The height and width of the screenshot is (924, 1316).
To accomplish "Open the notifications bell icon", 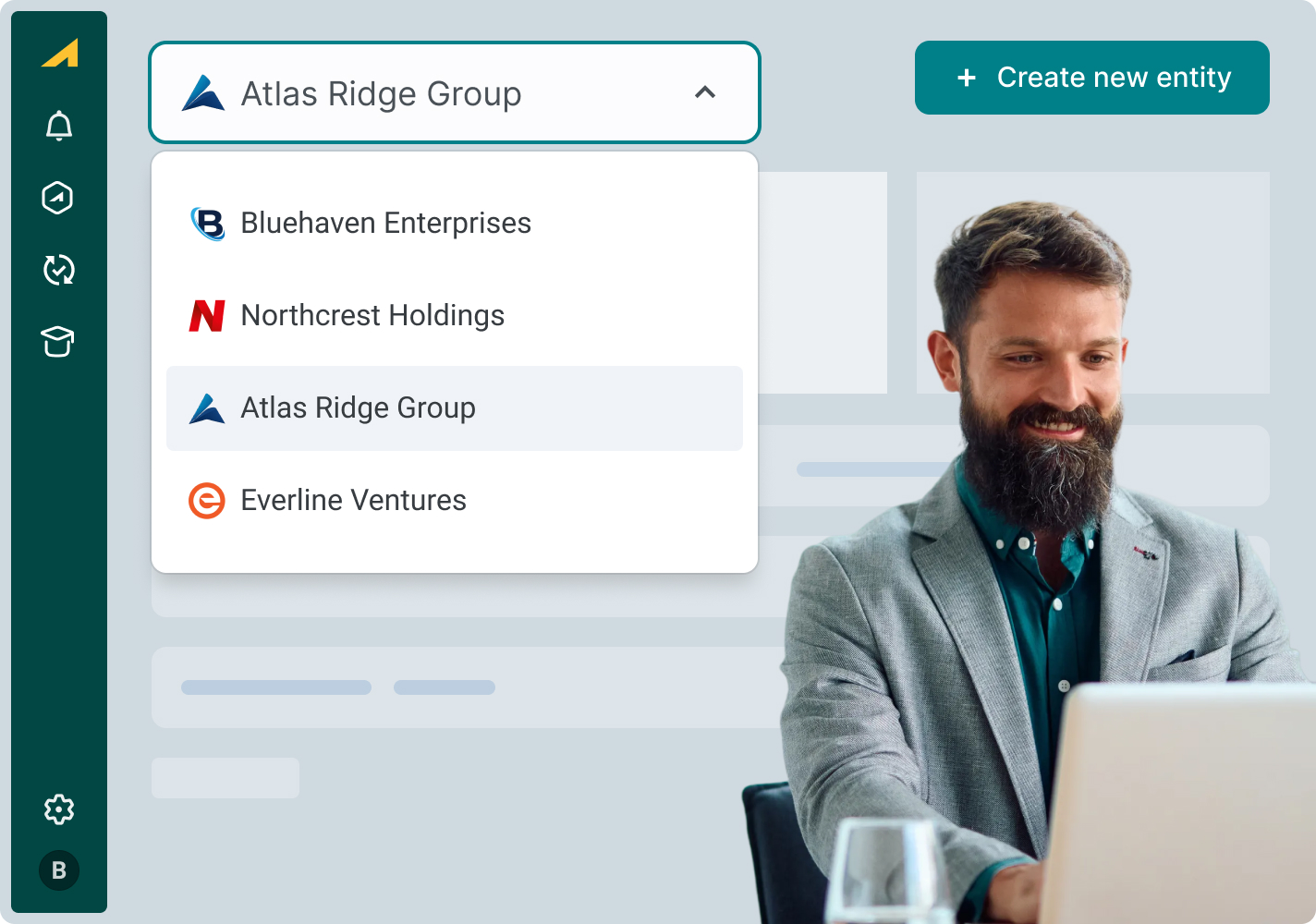I will coord(59,126).
